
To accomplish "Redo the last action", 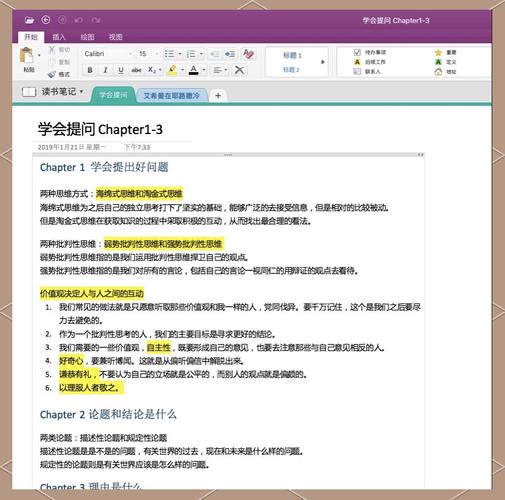I will point(96,20).
